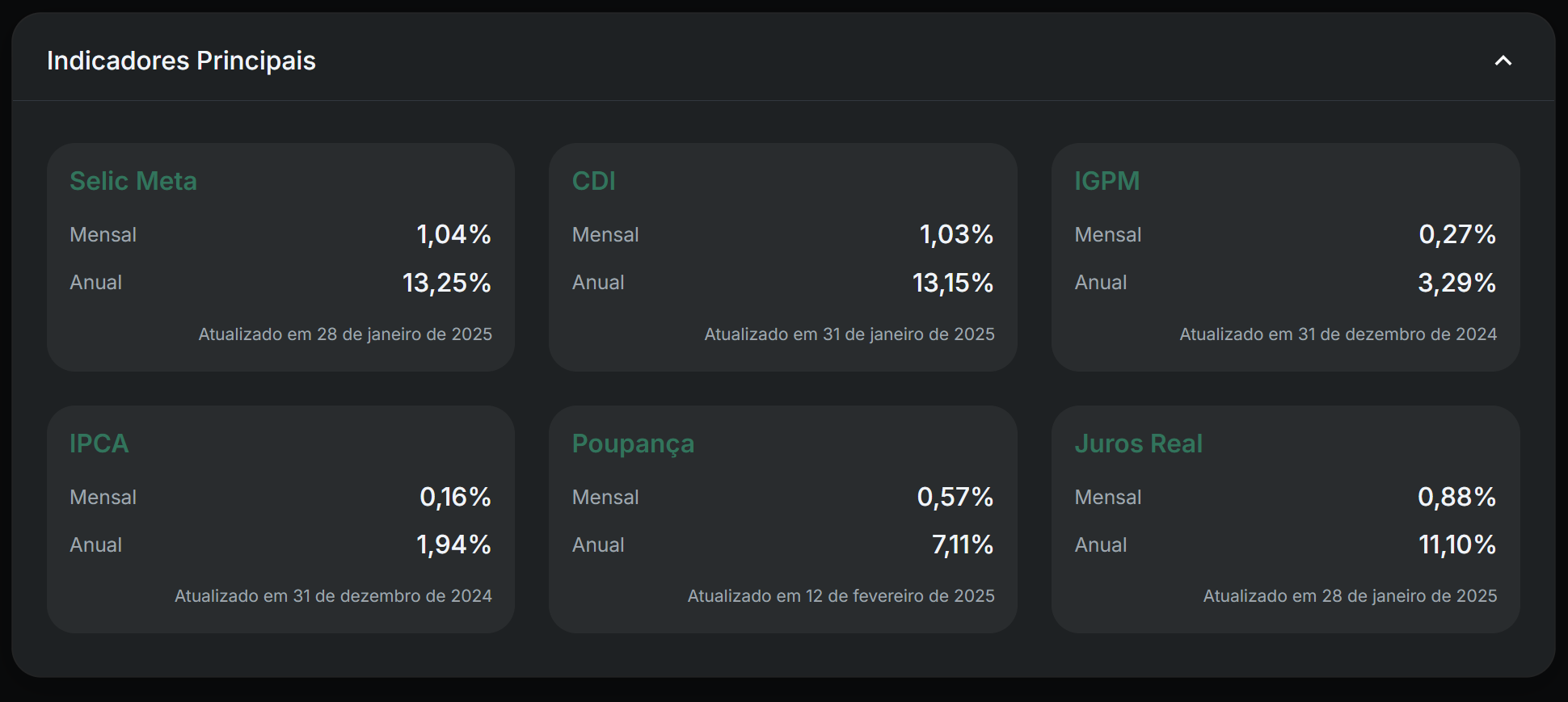Click the Poupança annual value 7,11%

click(x=962, y=544)
